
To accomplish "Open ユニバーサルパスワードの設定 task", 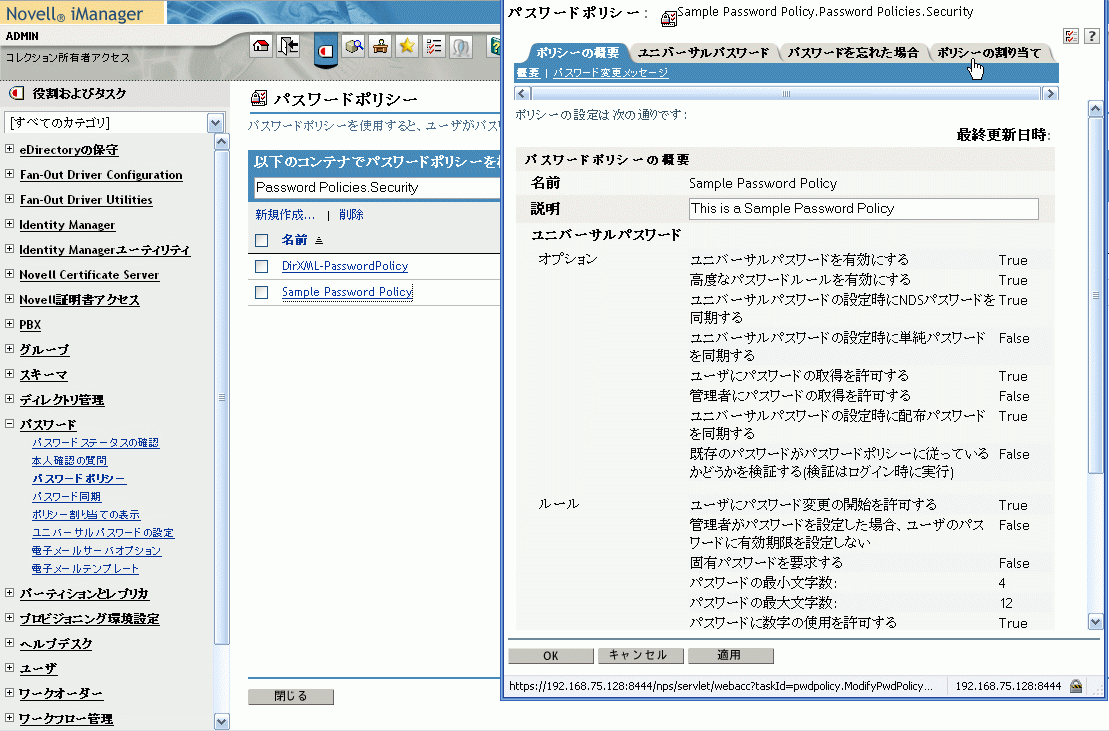I will coord(103,532).
